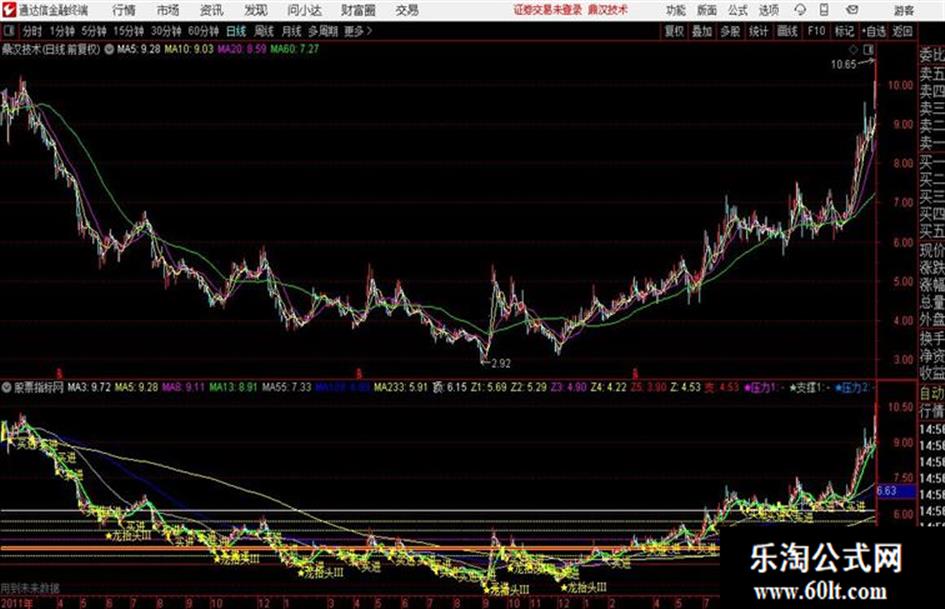
Task: Open the 市场 menu
Action: pyautogui.click(x=168, y=10)
